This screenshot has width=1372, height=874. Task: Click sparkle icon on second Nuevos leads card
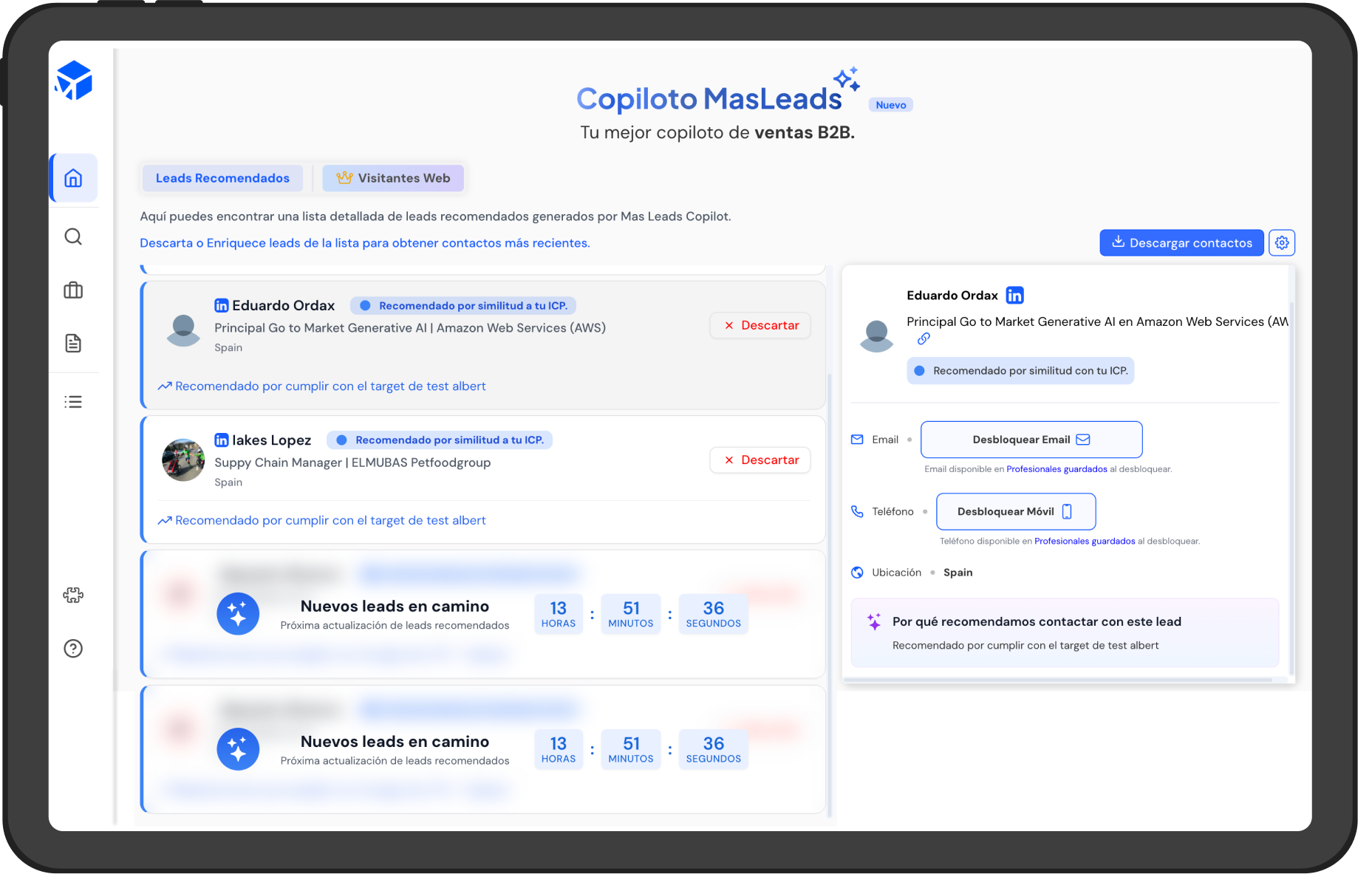[238, 749]
